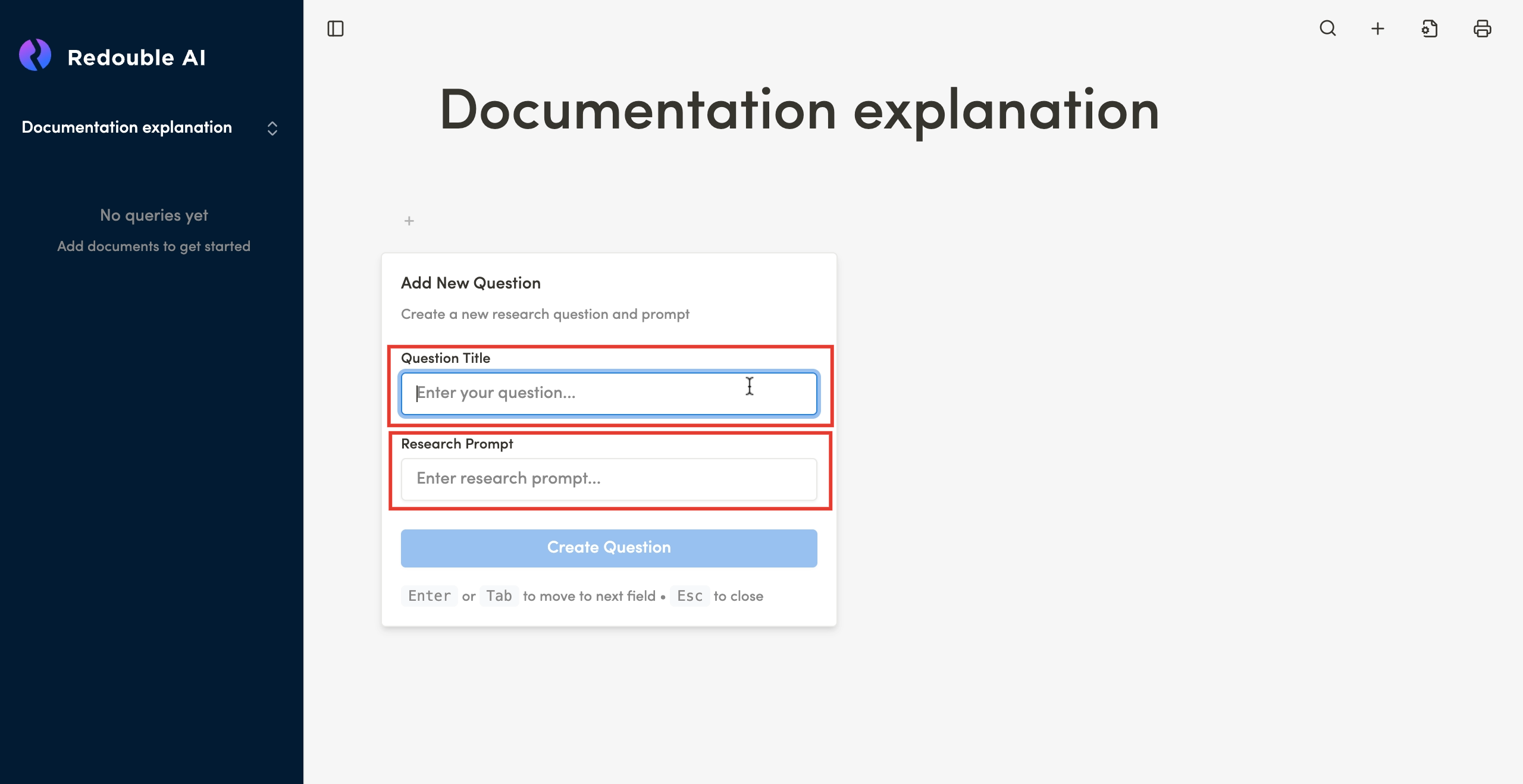
Task: Open search with the magnifier icon
Action: click(1328, 29)
